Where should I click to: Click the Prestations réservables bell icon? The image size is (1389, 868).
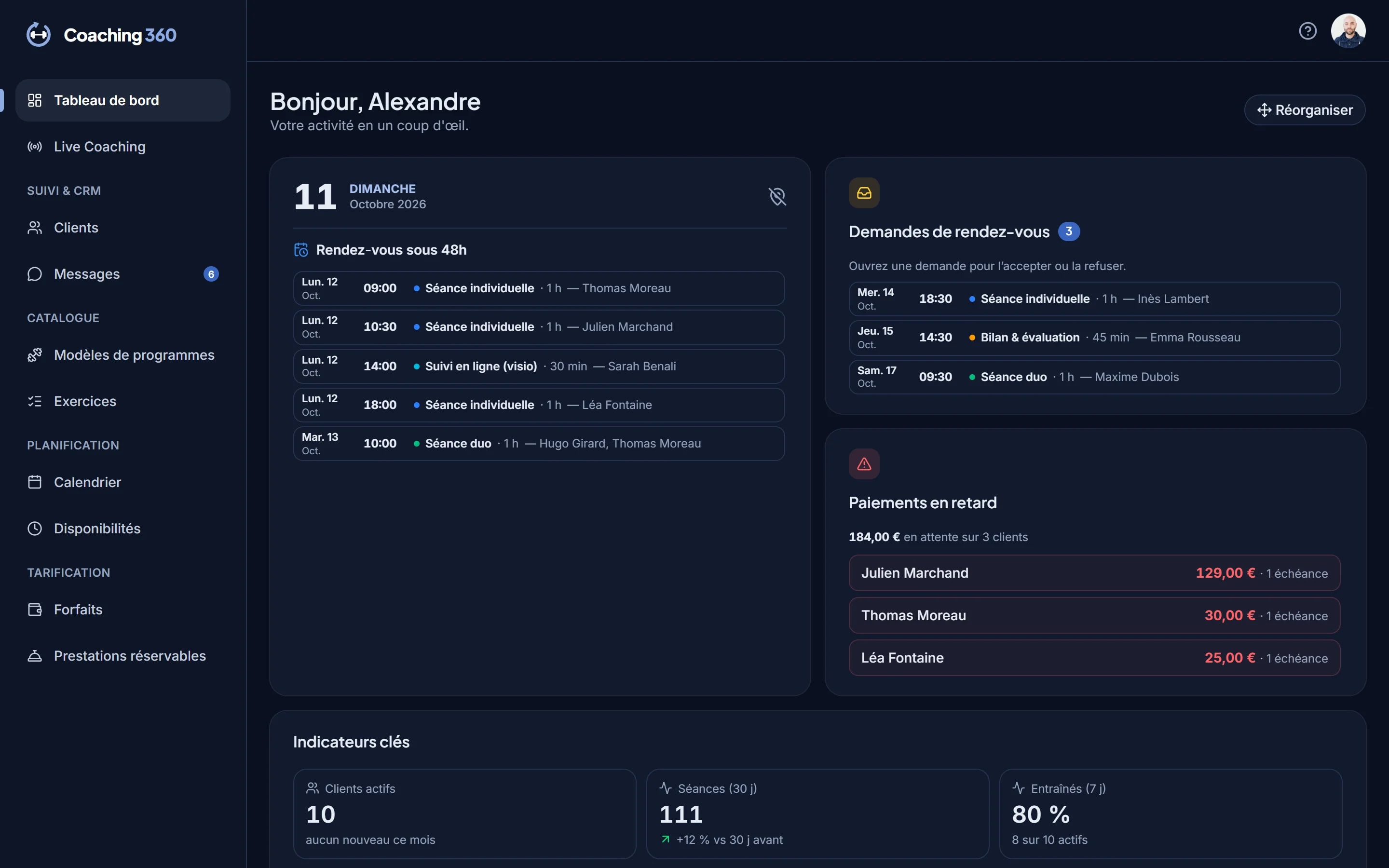coord(35,656)
